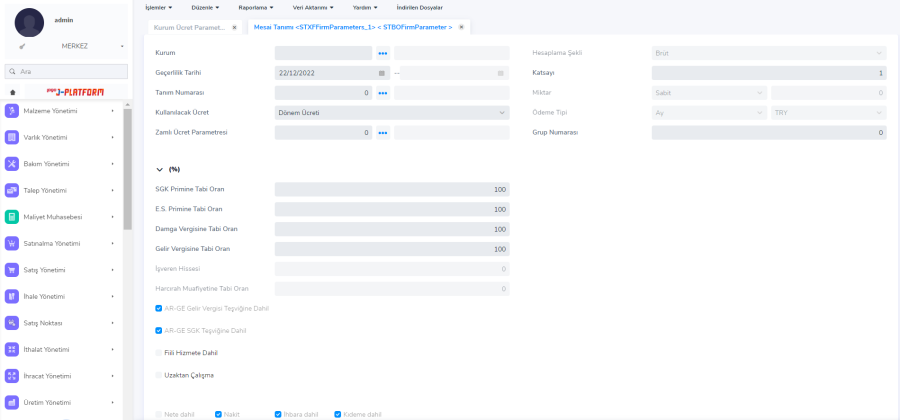Close the Kurum Ücret Parametreleri tab
This screenshot has width=900, height=420.
tap(234, 27)
